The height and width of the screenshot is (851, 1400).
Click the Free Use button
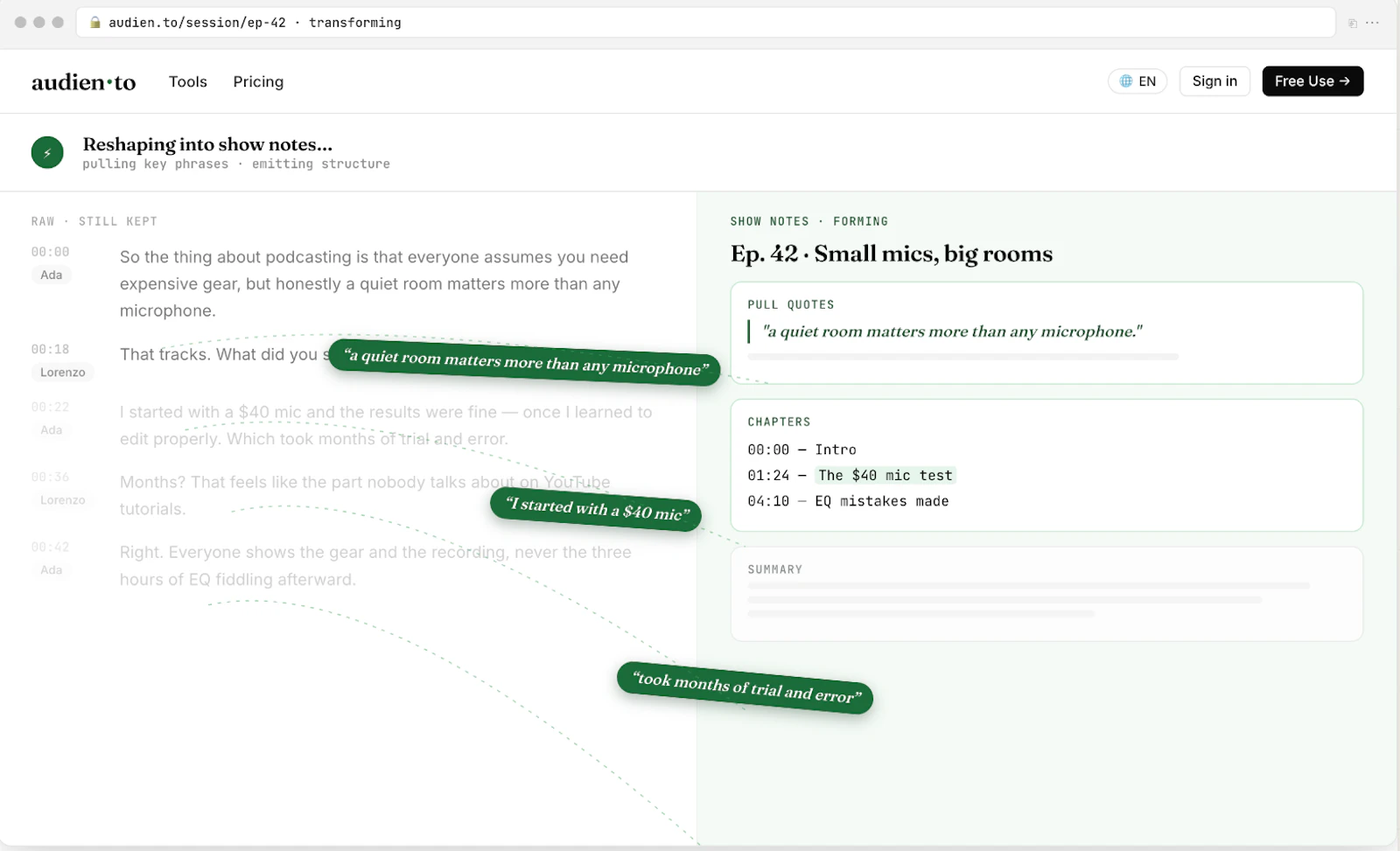[x=1312, y=81]
